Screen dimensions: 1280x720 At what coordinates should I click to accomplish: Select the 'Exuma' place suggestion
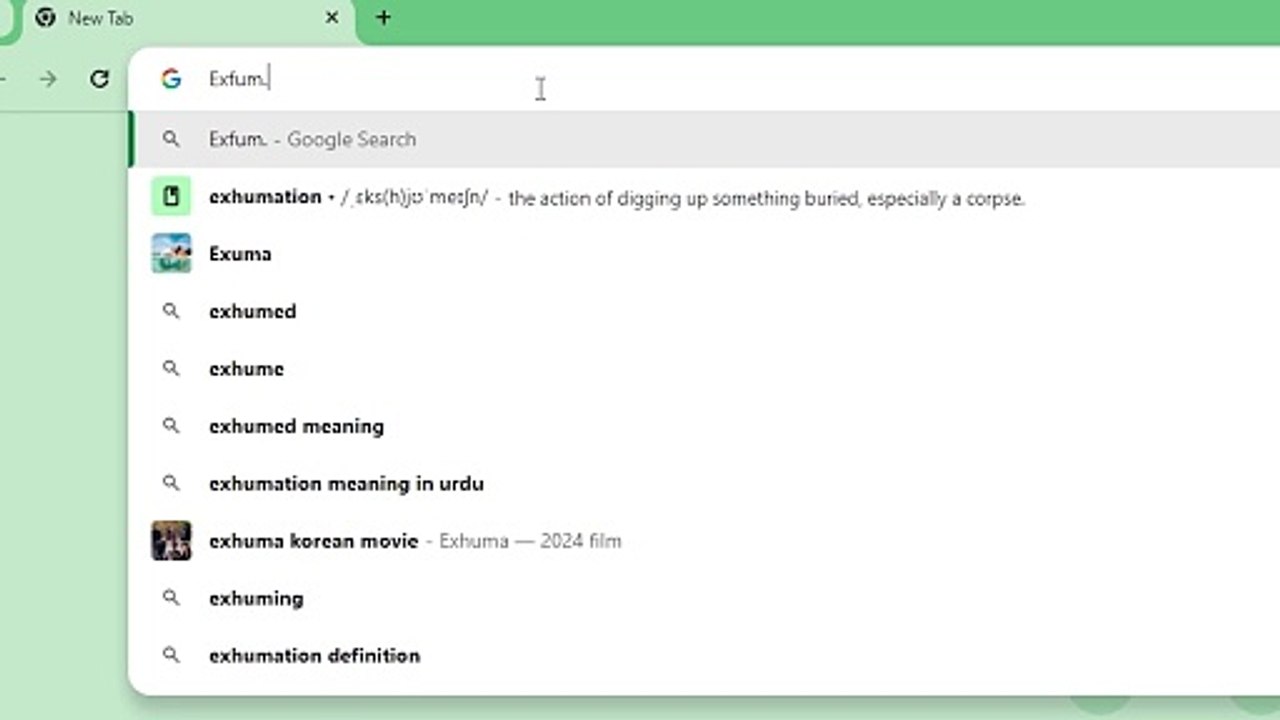click(704, 253)
